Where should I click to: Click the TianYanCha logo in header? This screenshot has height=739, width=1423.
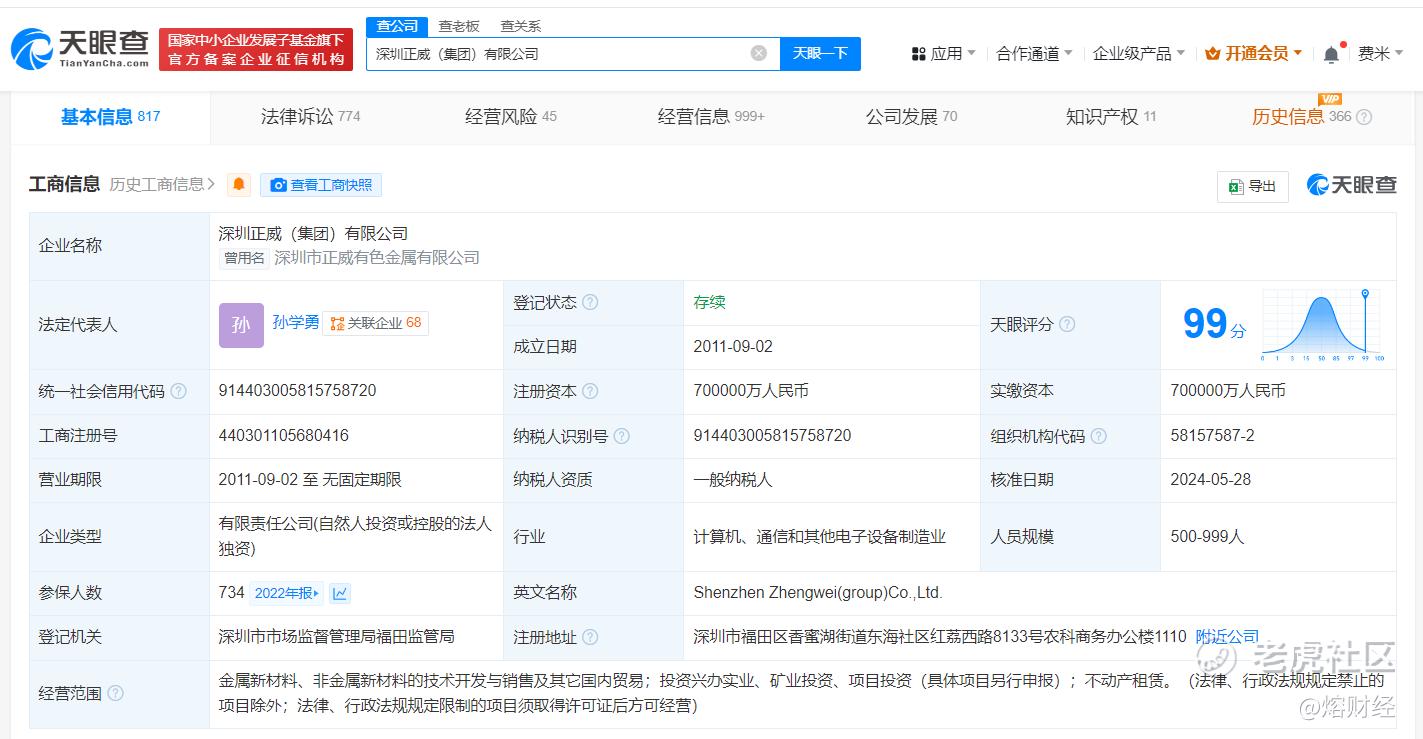(x=80, y=49)
